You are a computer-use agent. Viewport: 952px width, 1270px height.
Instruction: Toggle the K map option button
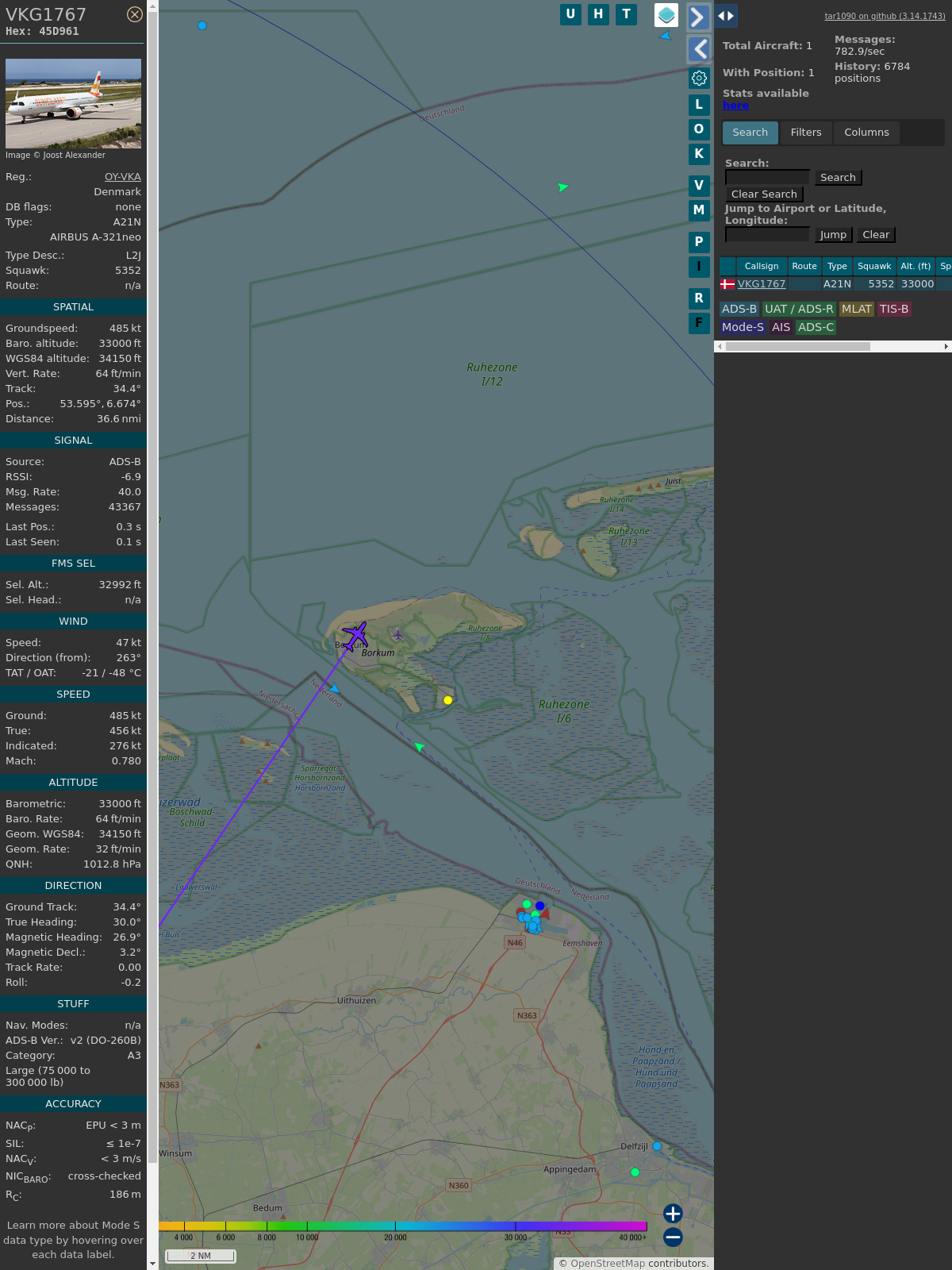[699, 154]
